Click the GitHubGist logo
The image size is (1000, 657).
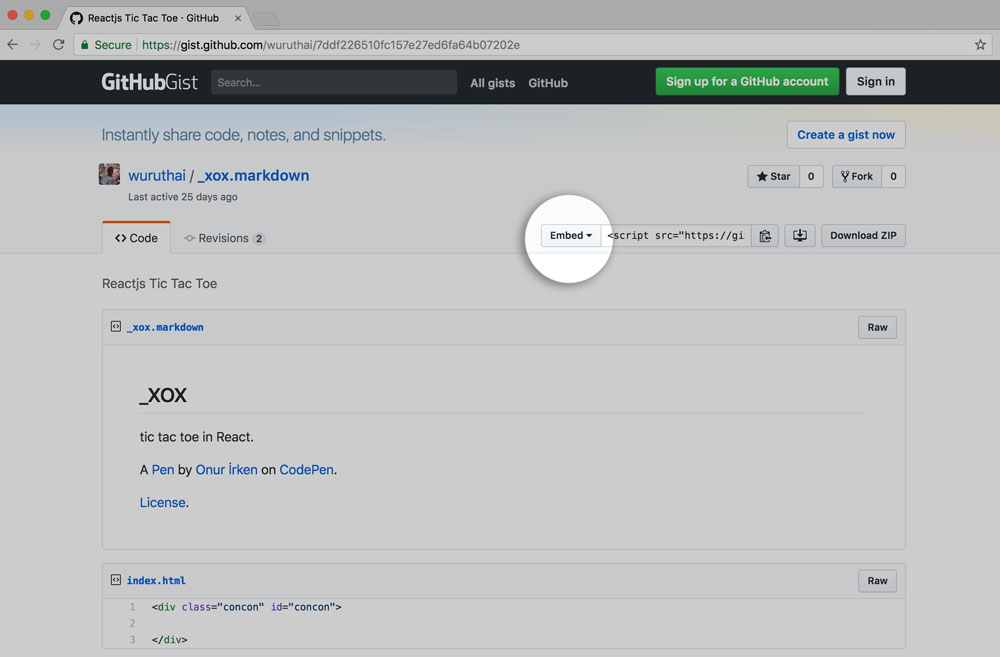point(149,82)
